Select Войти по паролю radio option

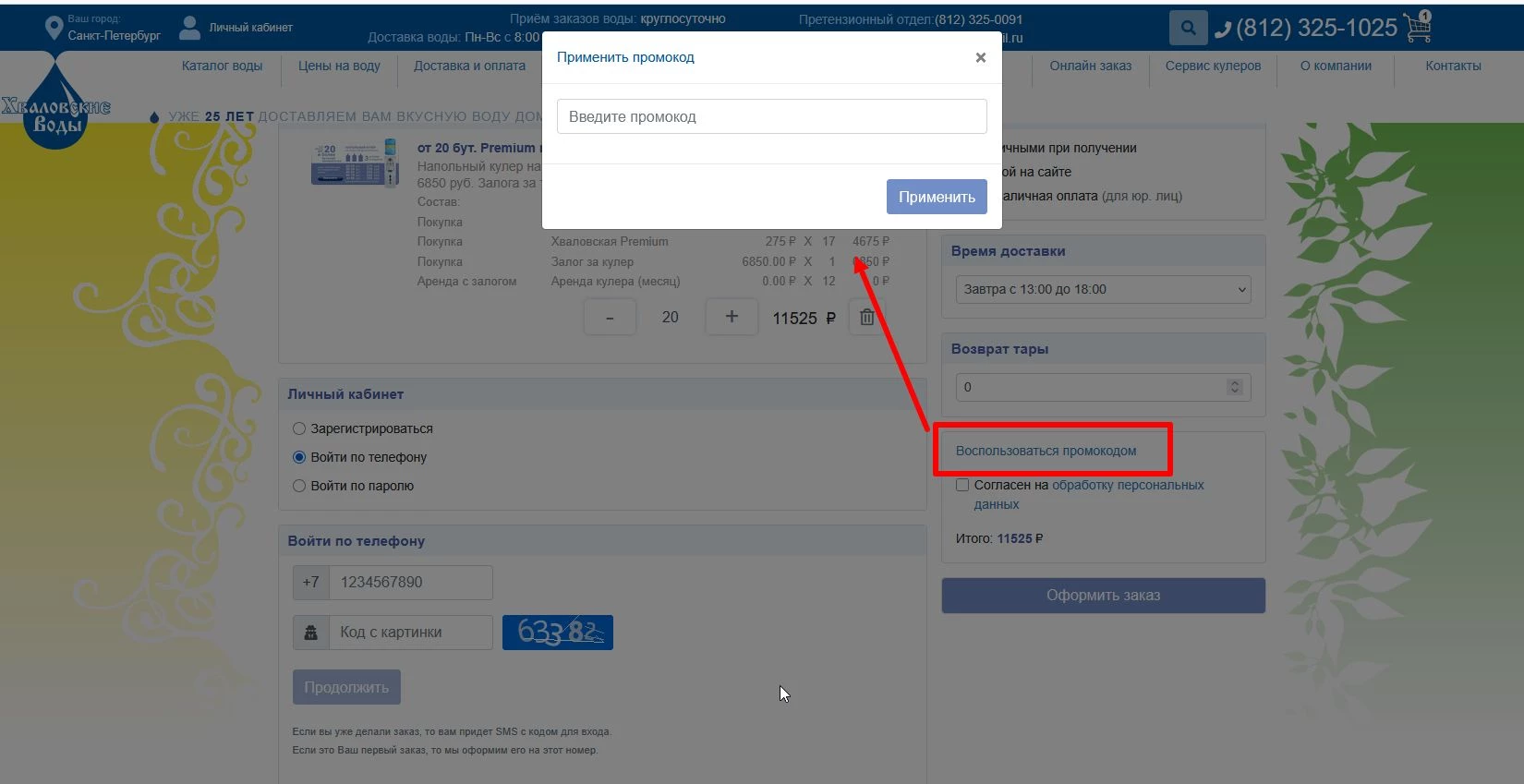(299, 486)
